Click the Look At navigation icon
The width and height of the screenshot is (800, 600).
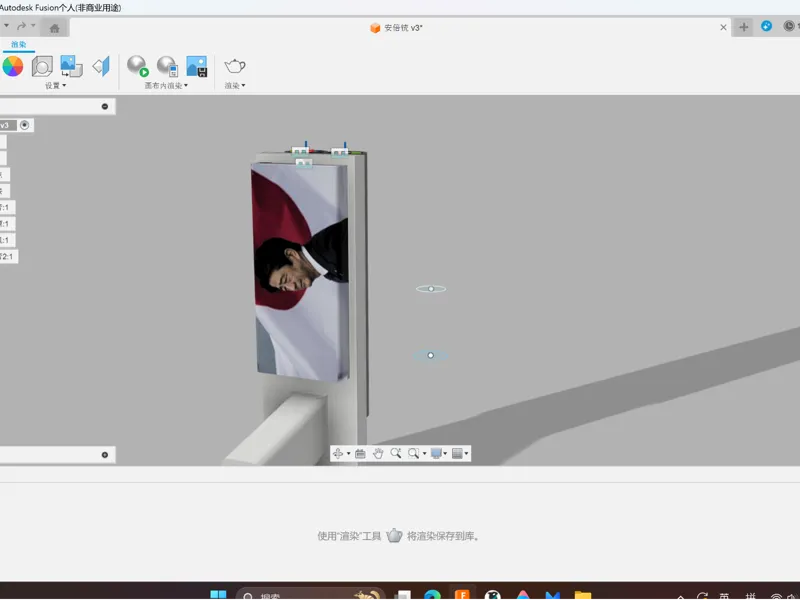coord(360,453)
